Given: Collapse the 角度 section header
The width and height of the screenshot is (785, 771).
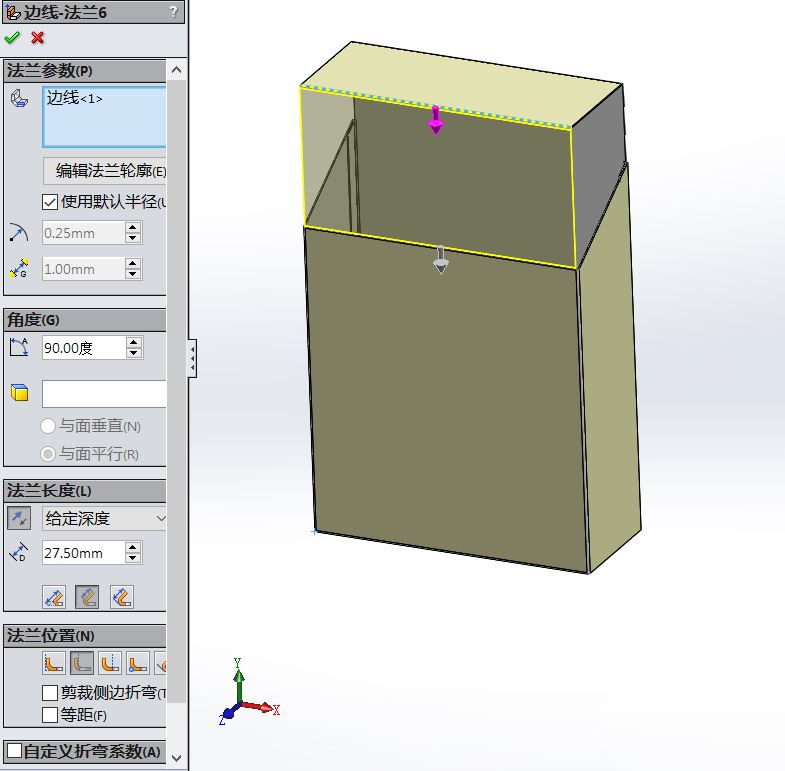Looking at the screenshot, I should (x=84, y=319).
